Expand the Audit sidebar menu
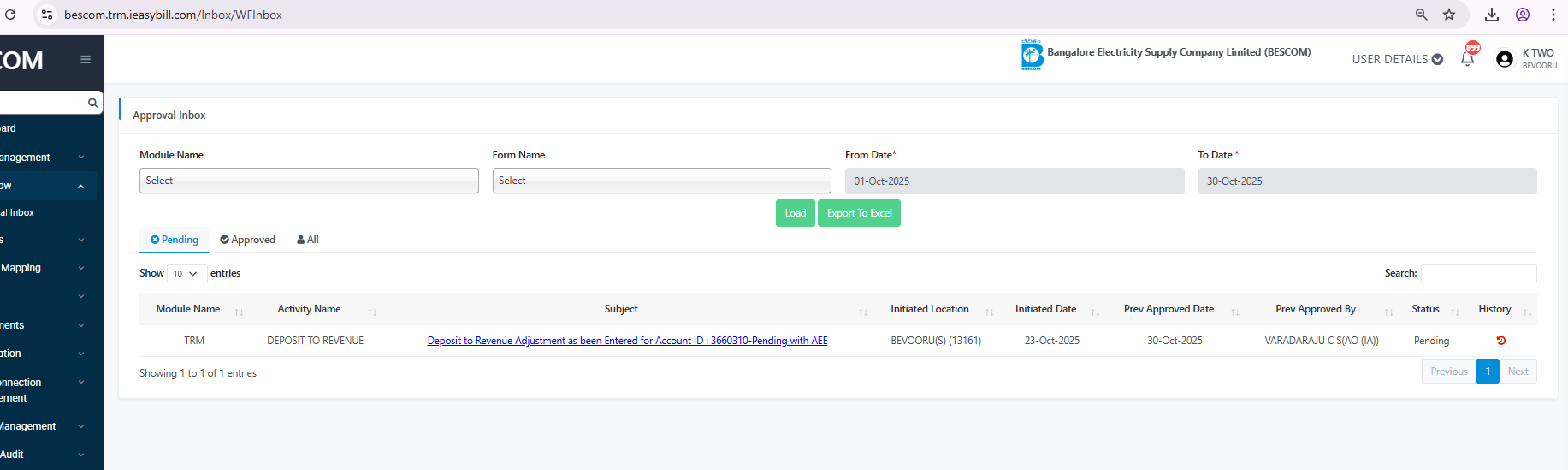Viewport: 1568px width, 470px height. [x=48, y=455]
